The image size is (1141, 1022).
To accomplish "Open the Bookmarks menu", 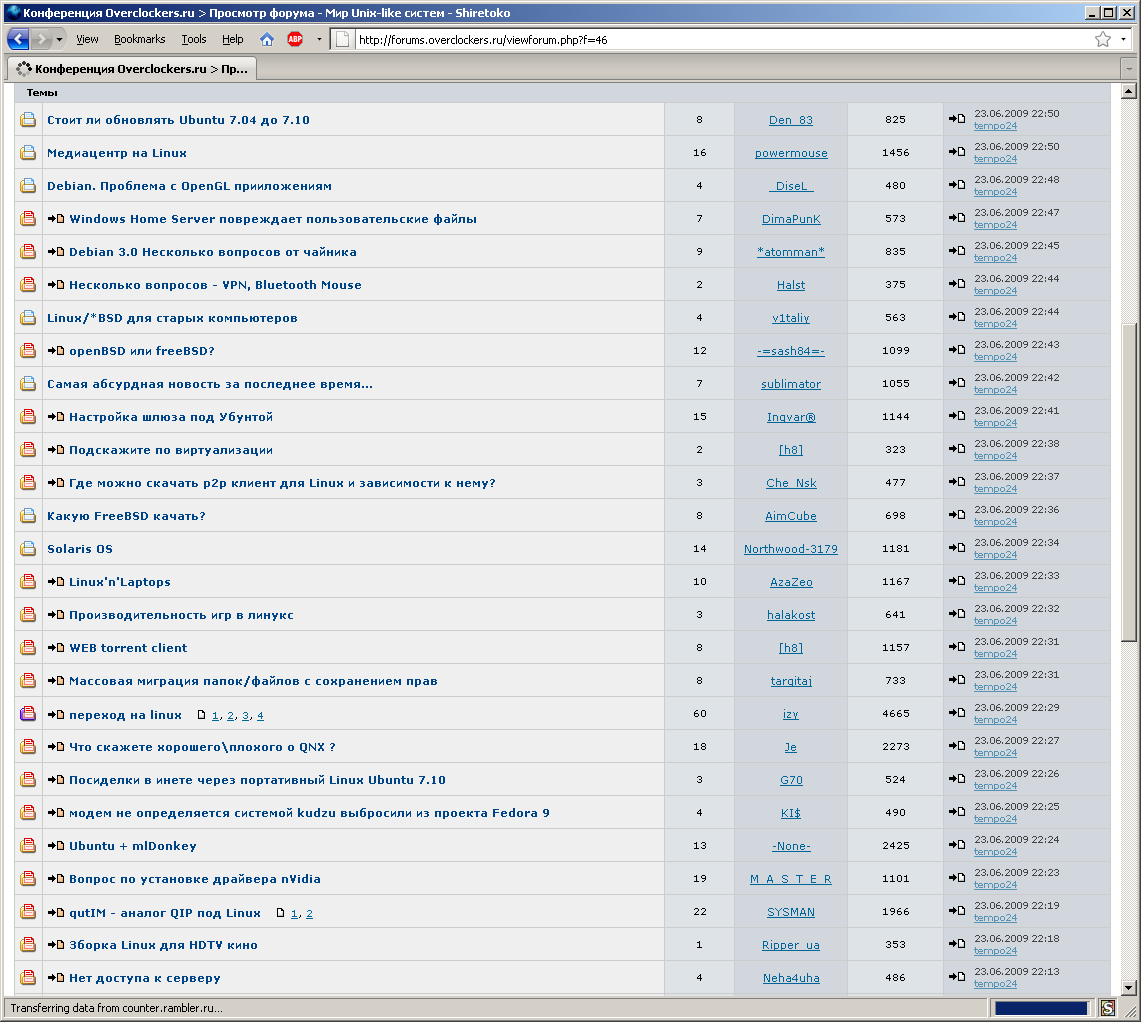I will click(140, 39).
